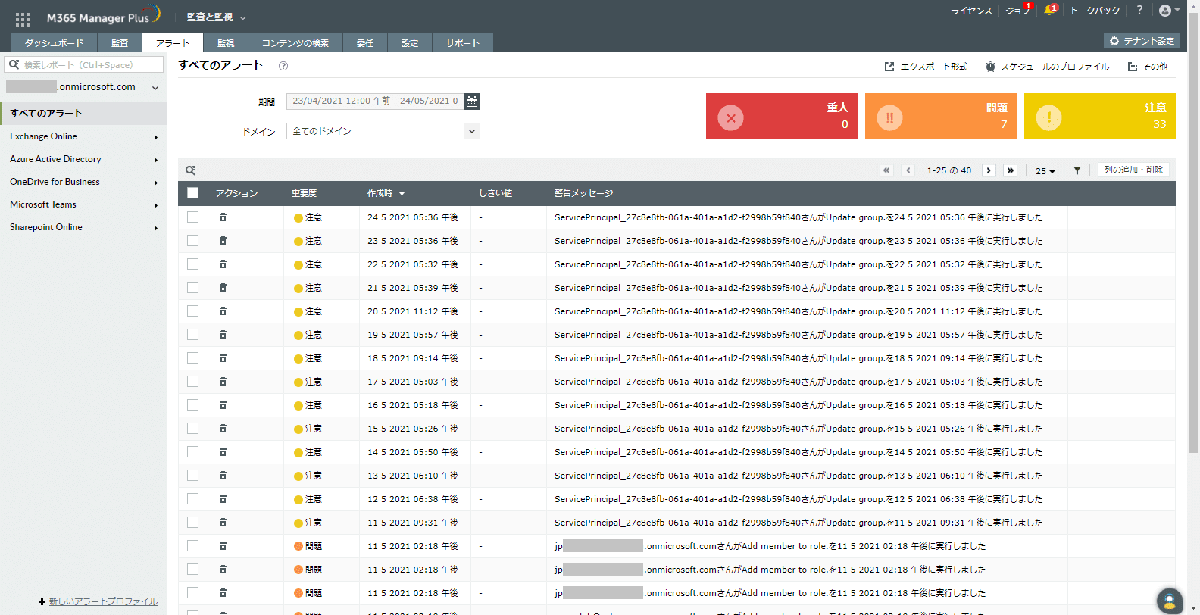Click the red critical alerts tile
This screenshot has width=1200, height=615.
coord(782,115)
